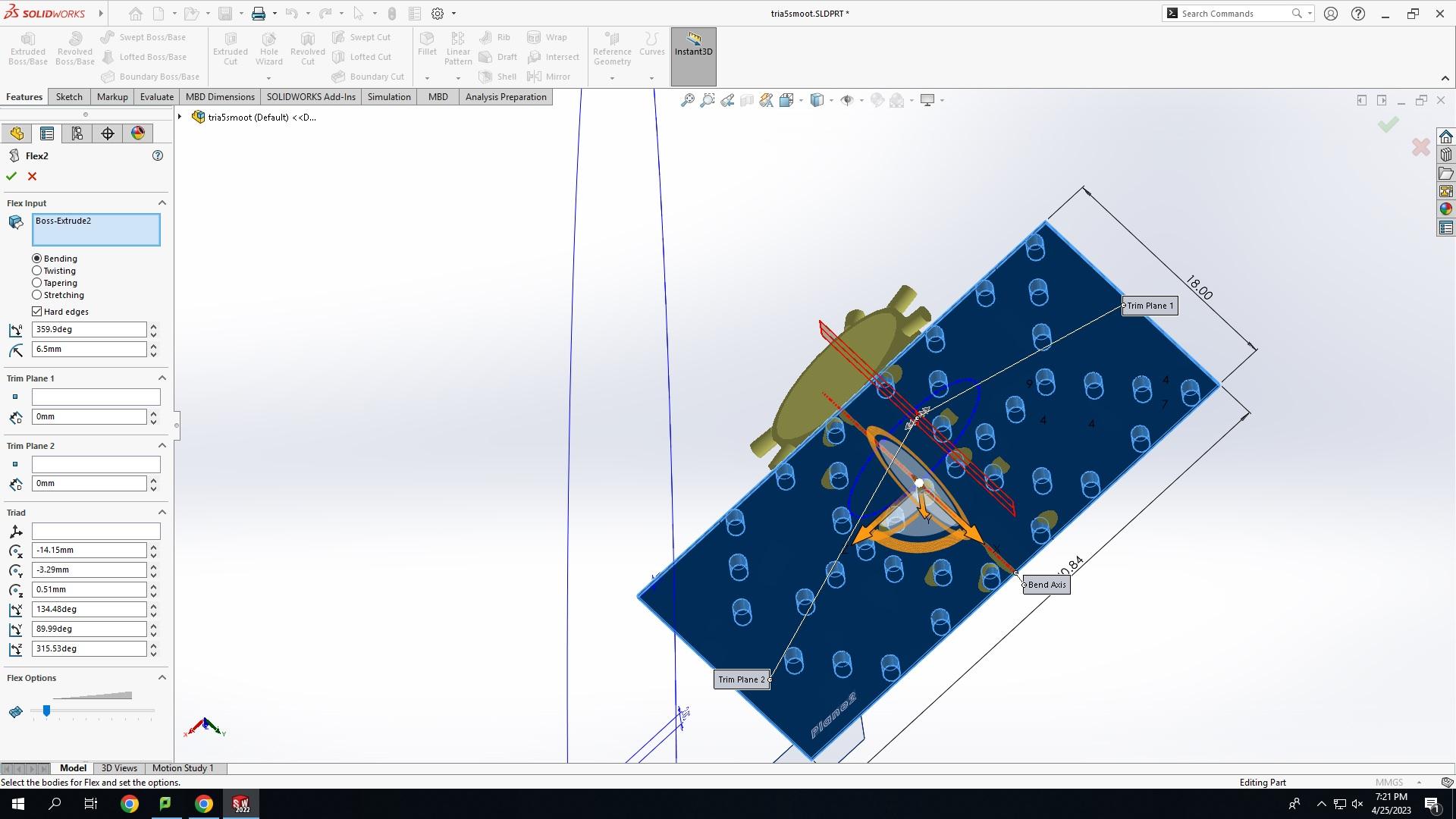Open the Options gear icon
The height and width of the screenshot is (819, 1456).
(x=438, y=14)
